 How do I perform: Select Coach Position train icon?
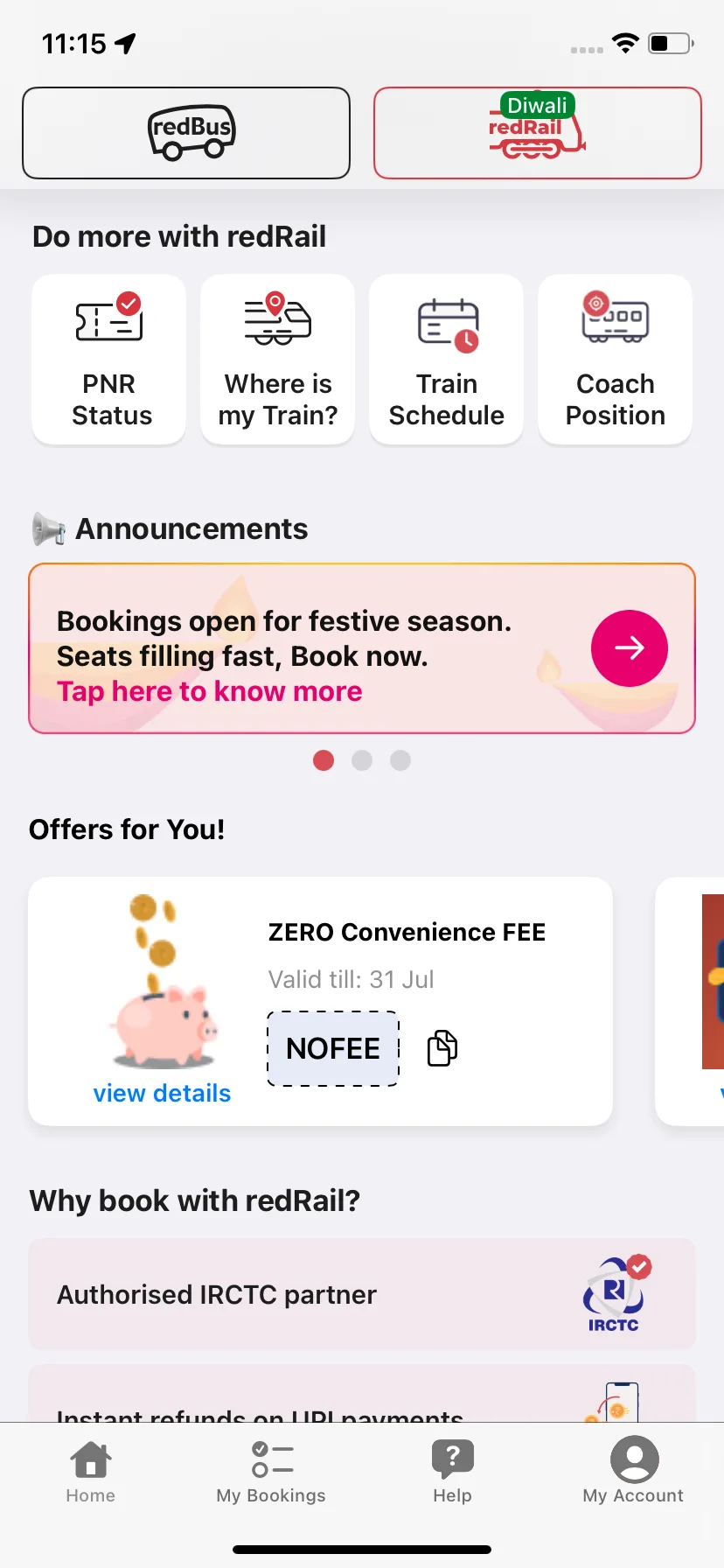click(x=616, y=317)
